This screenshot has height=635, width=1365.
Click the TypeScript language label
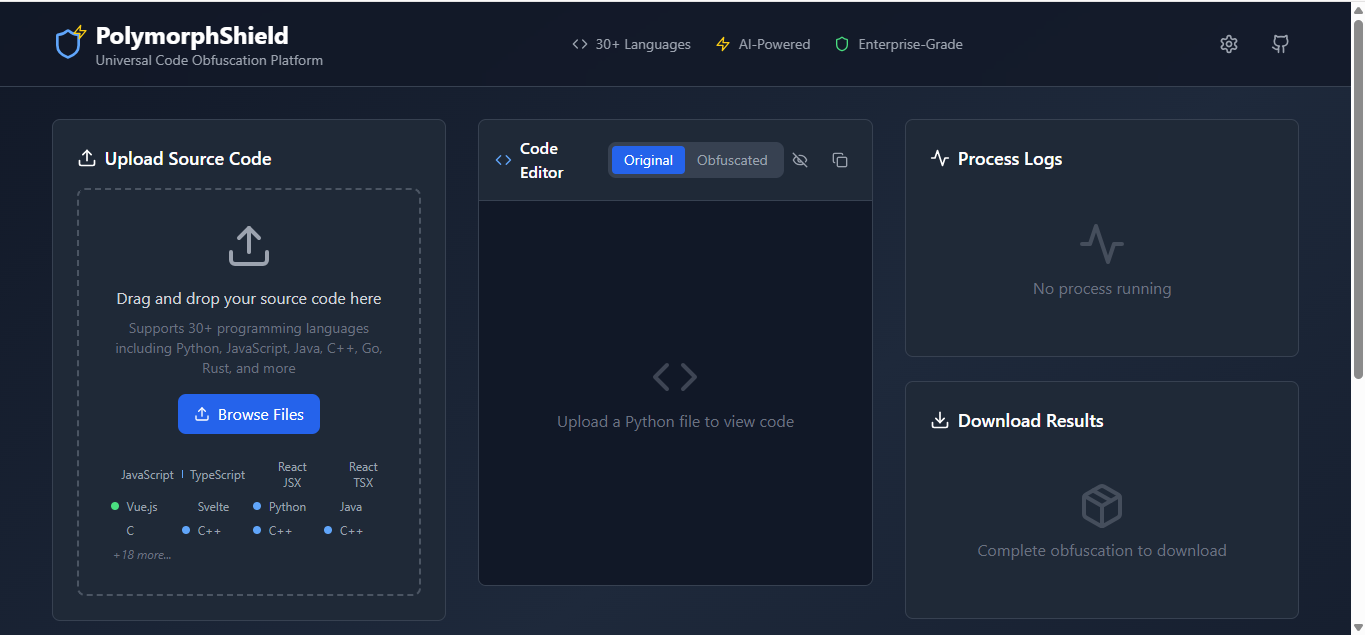[x=217, y=475]
